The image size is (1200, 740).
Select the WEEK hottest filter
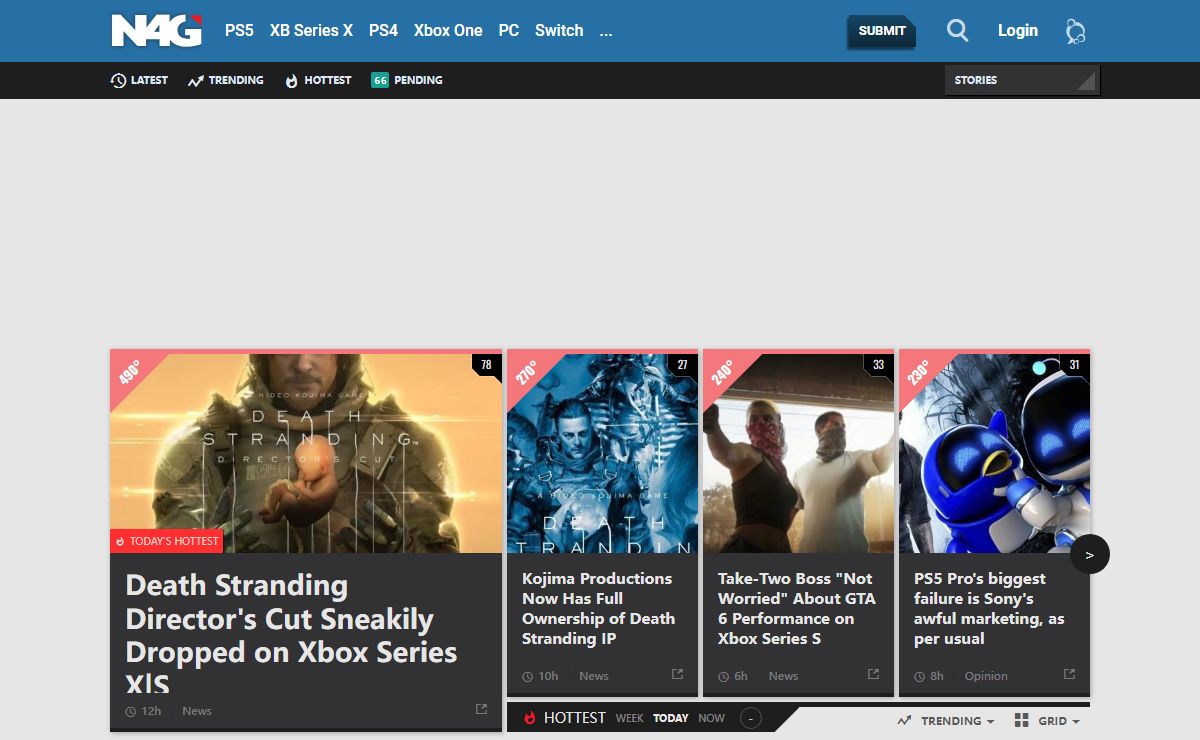(630, 718)
